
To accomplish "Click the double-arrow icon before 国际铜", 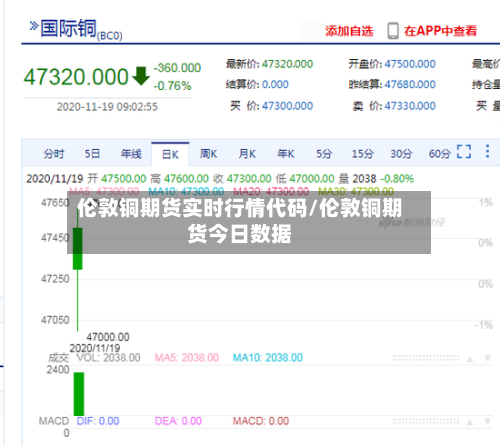I will [x=33, y=26].
